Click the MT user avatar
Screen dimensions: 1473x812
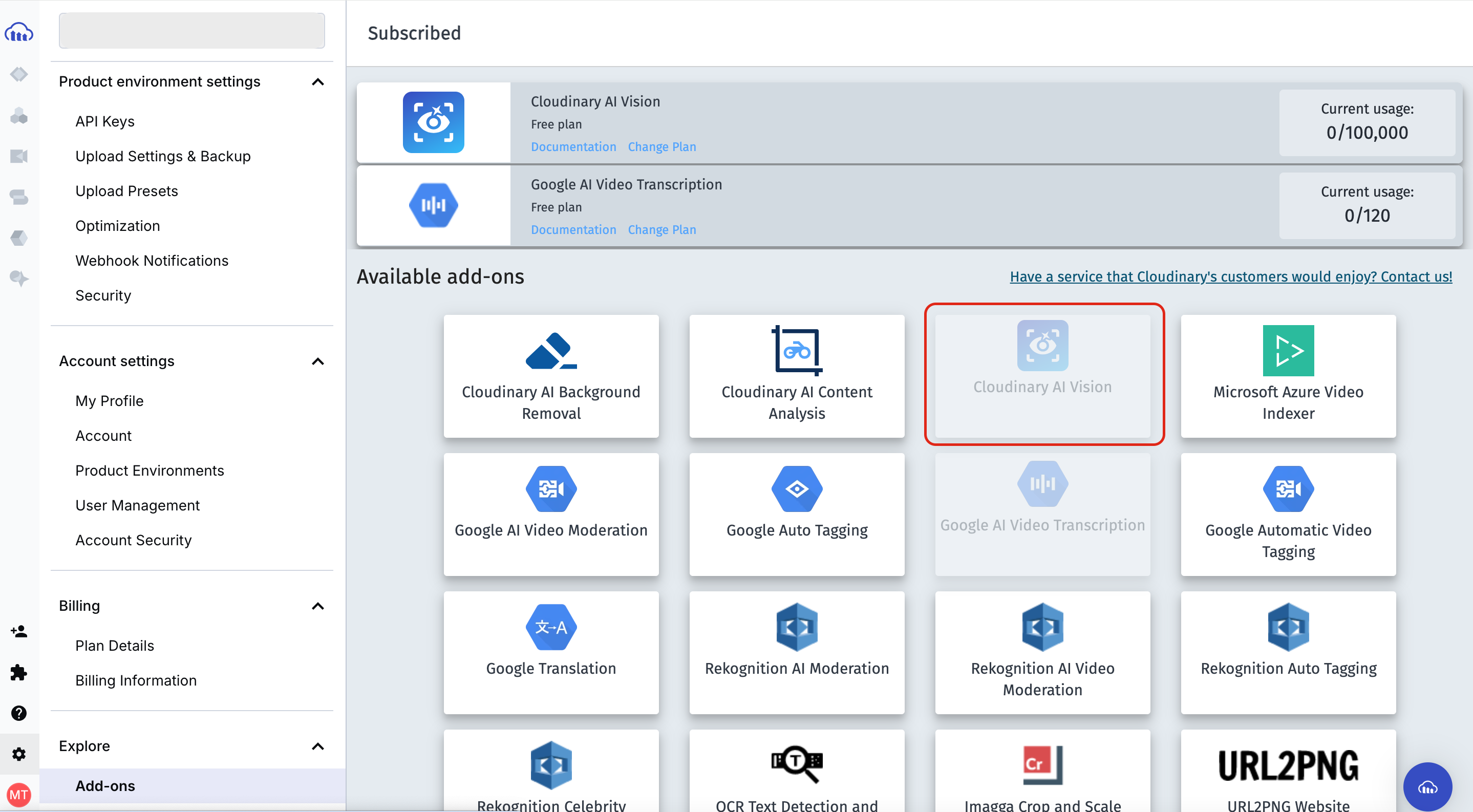coord(19,794)
